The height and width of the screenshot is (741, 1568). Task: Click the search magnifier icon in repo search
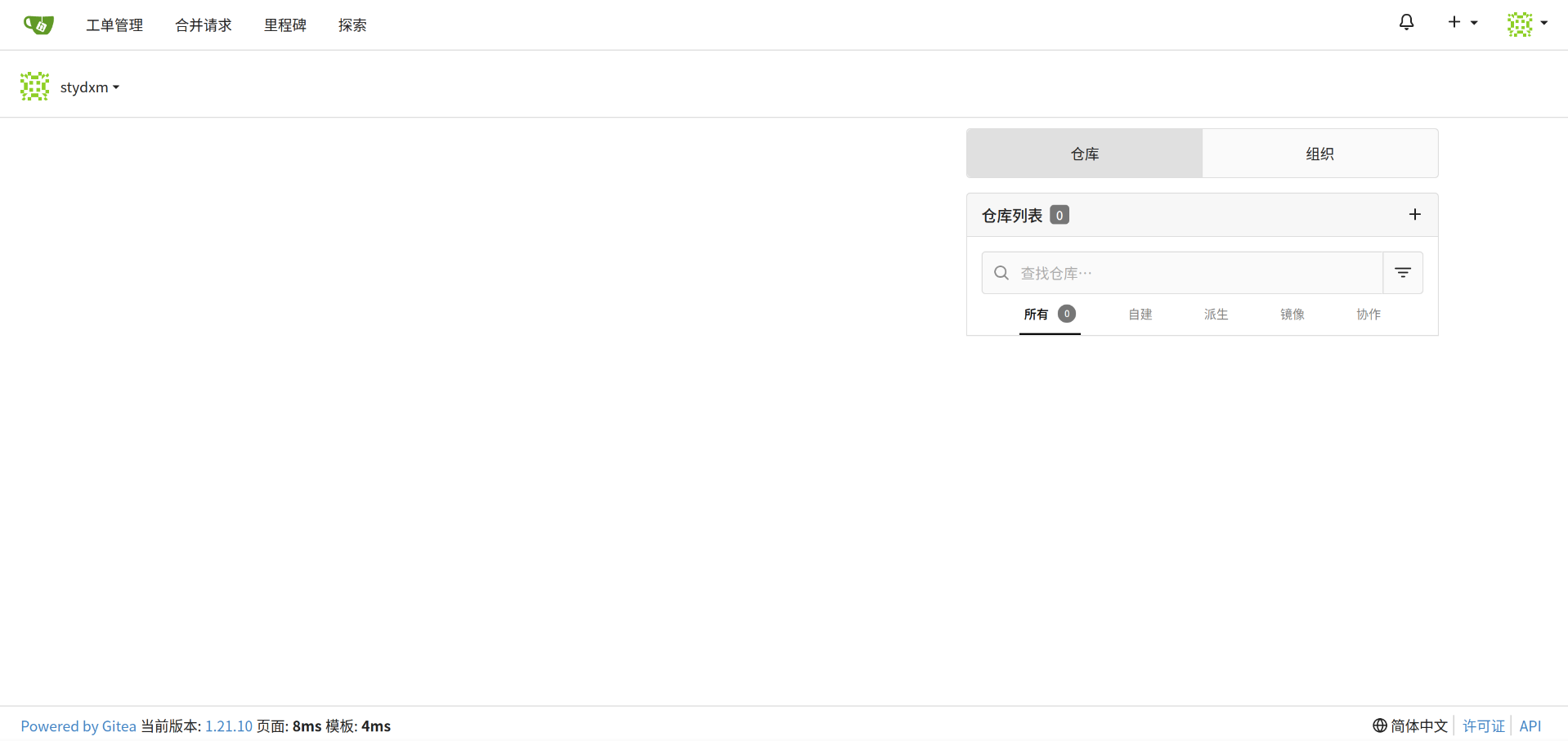pyautogui.click(x=1001, y=273)
